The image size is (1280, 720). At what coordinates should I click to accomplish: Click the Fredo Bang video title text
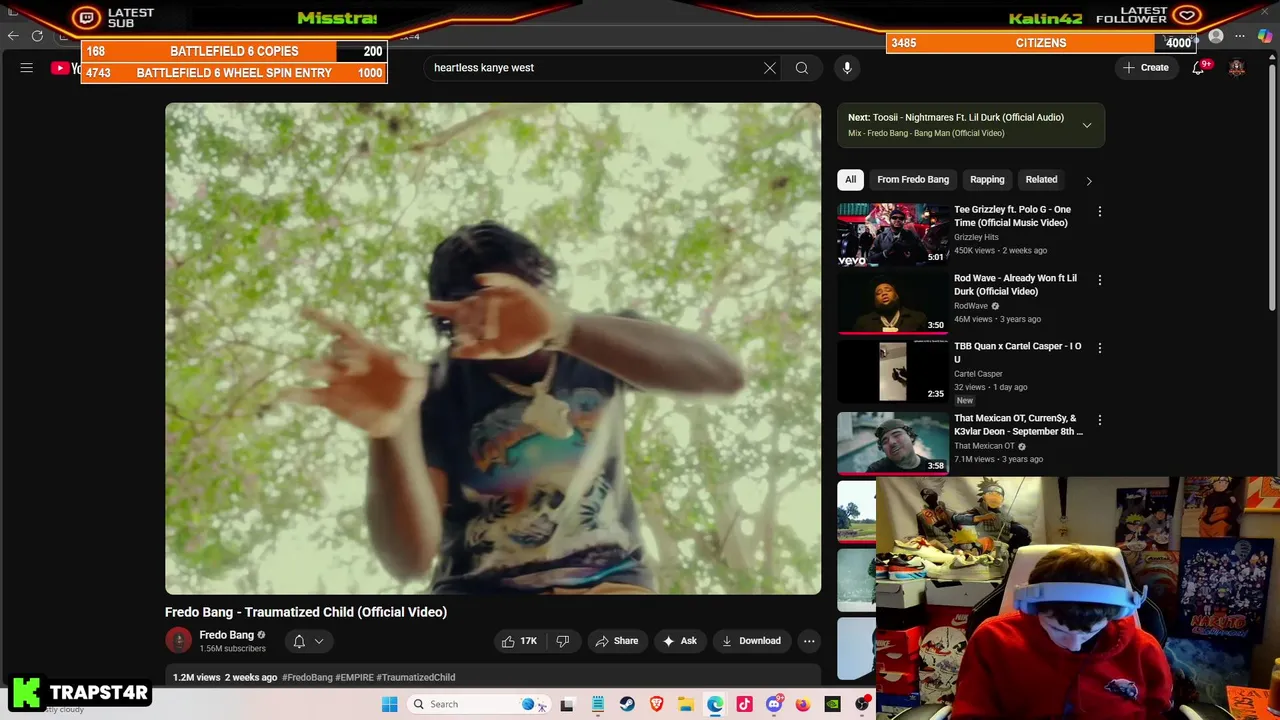coord(306,612)
